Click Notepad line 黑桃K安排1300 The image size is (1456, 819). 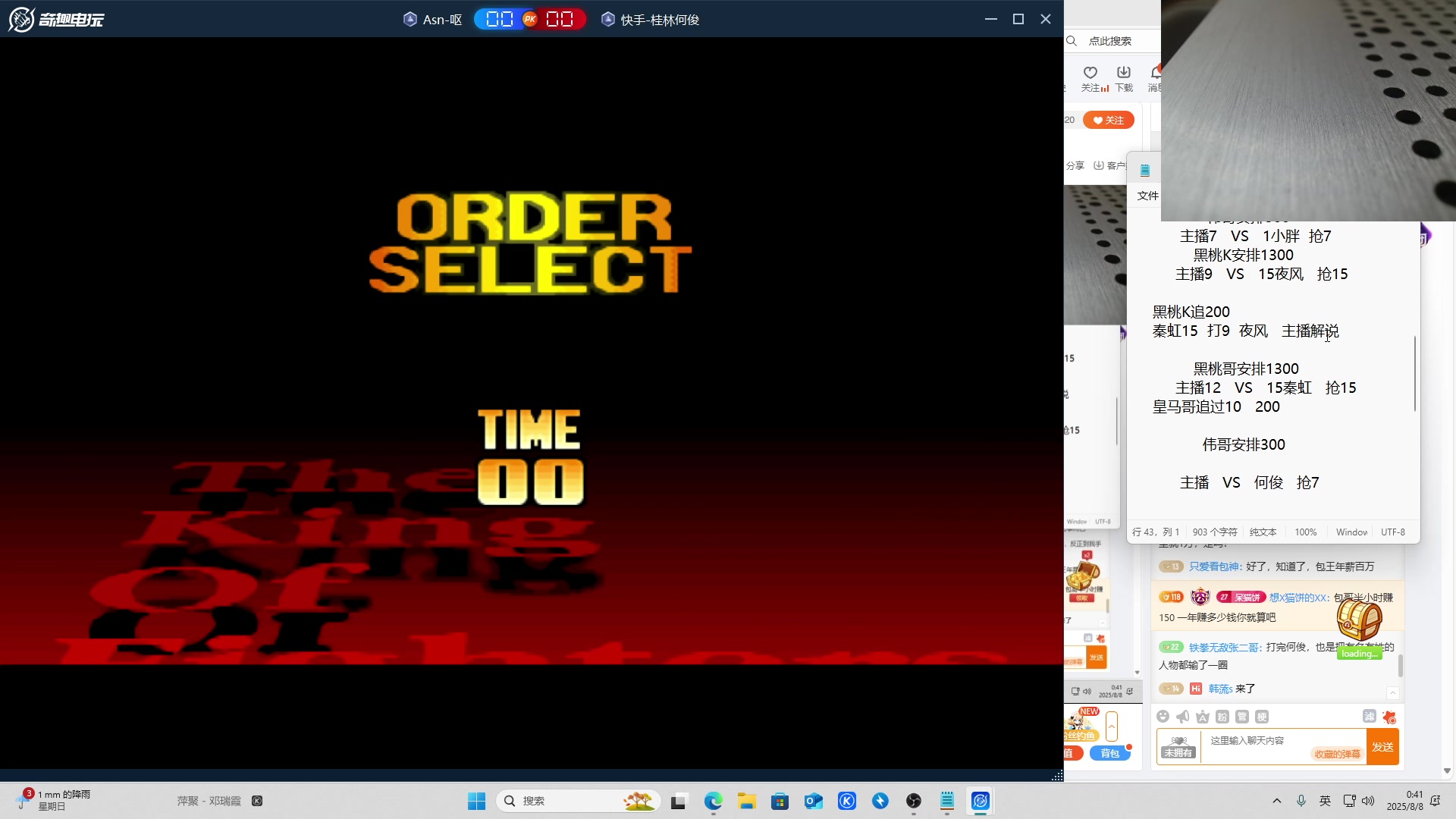[x=1244, y=255]
